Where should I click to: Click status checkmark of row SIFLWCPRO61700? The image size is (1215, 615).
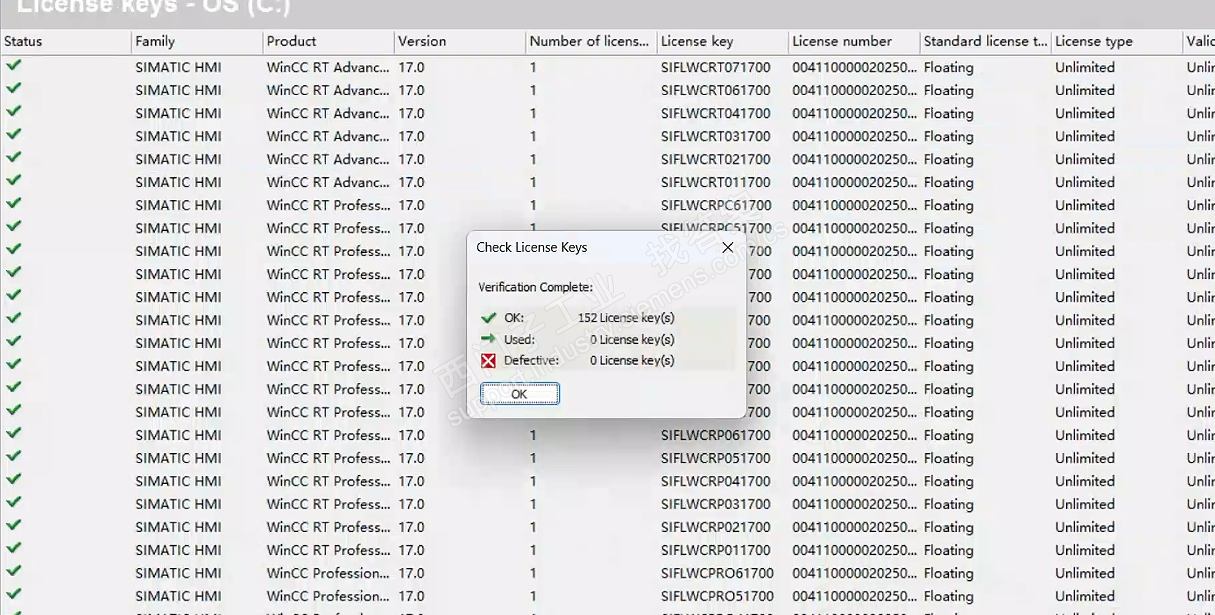[x=14, y=572]
